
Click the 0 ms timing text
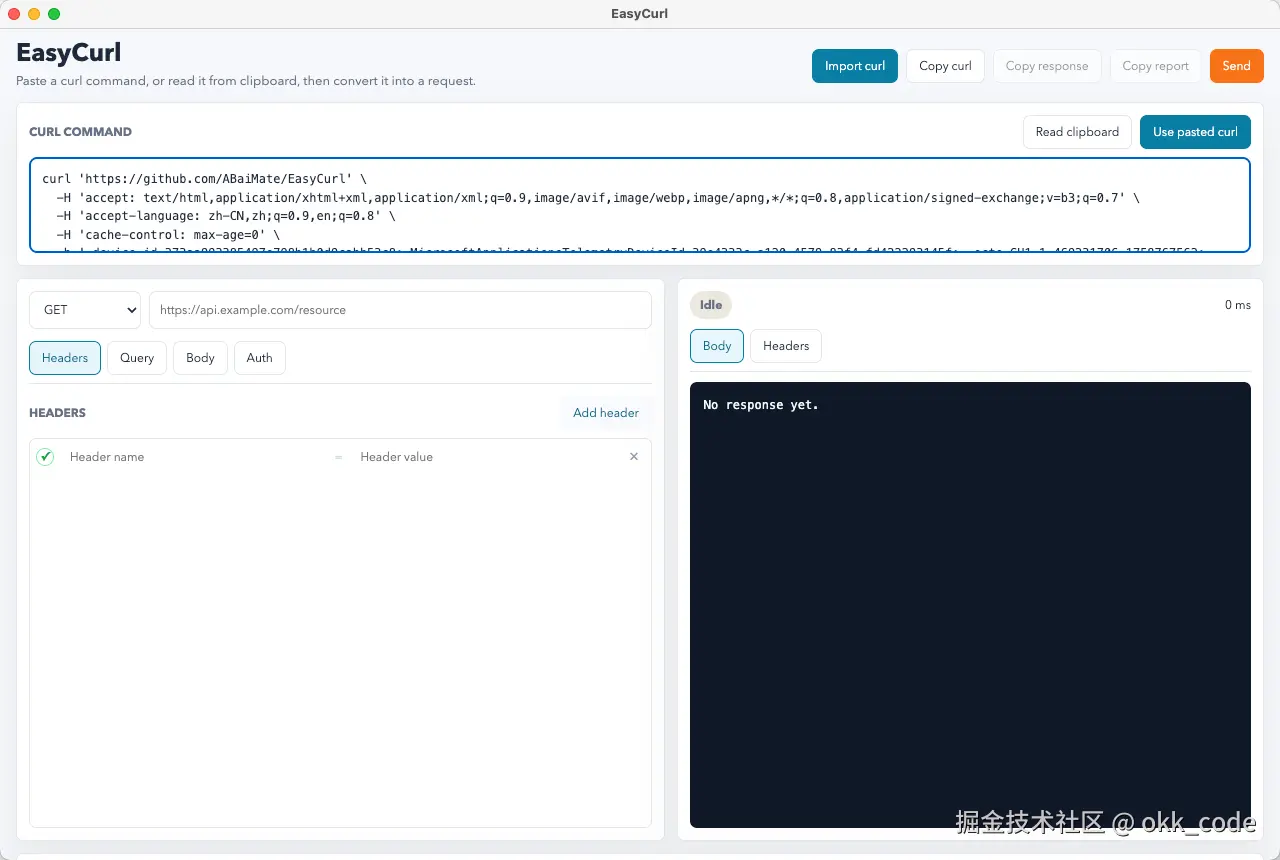click(x=1237, y=305)
